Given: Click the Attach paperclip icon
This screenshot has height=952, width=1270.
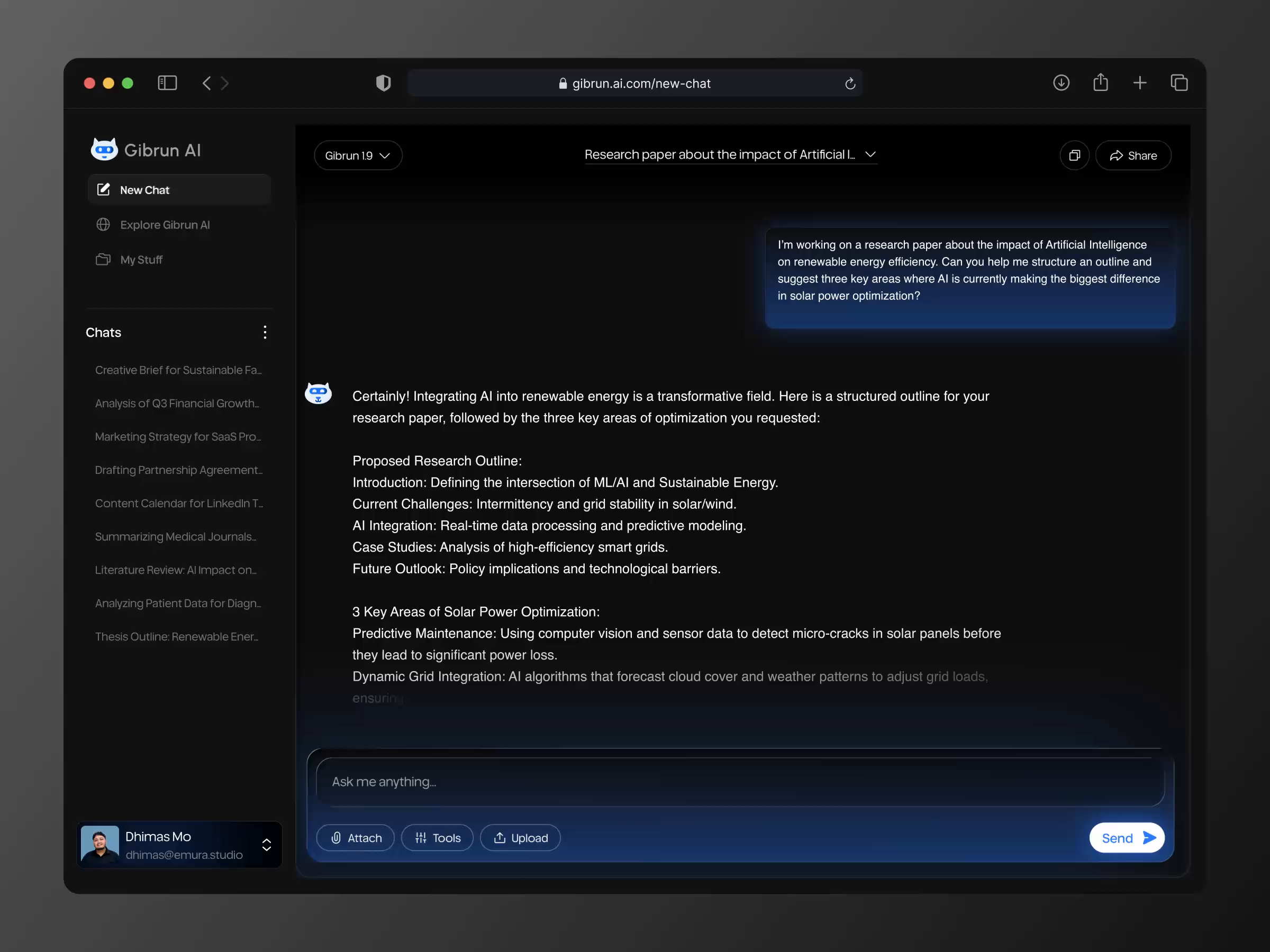Looking at the screenshot, I should pos(337,838).
